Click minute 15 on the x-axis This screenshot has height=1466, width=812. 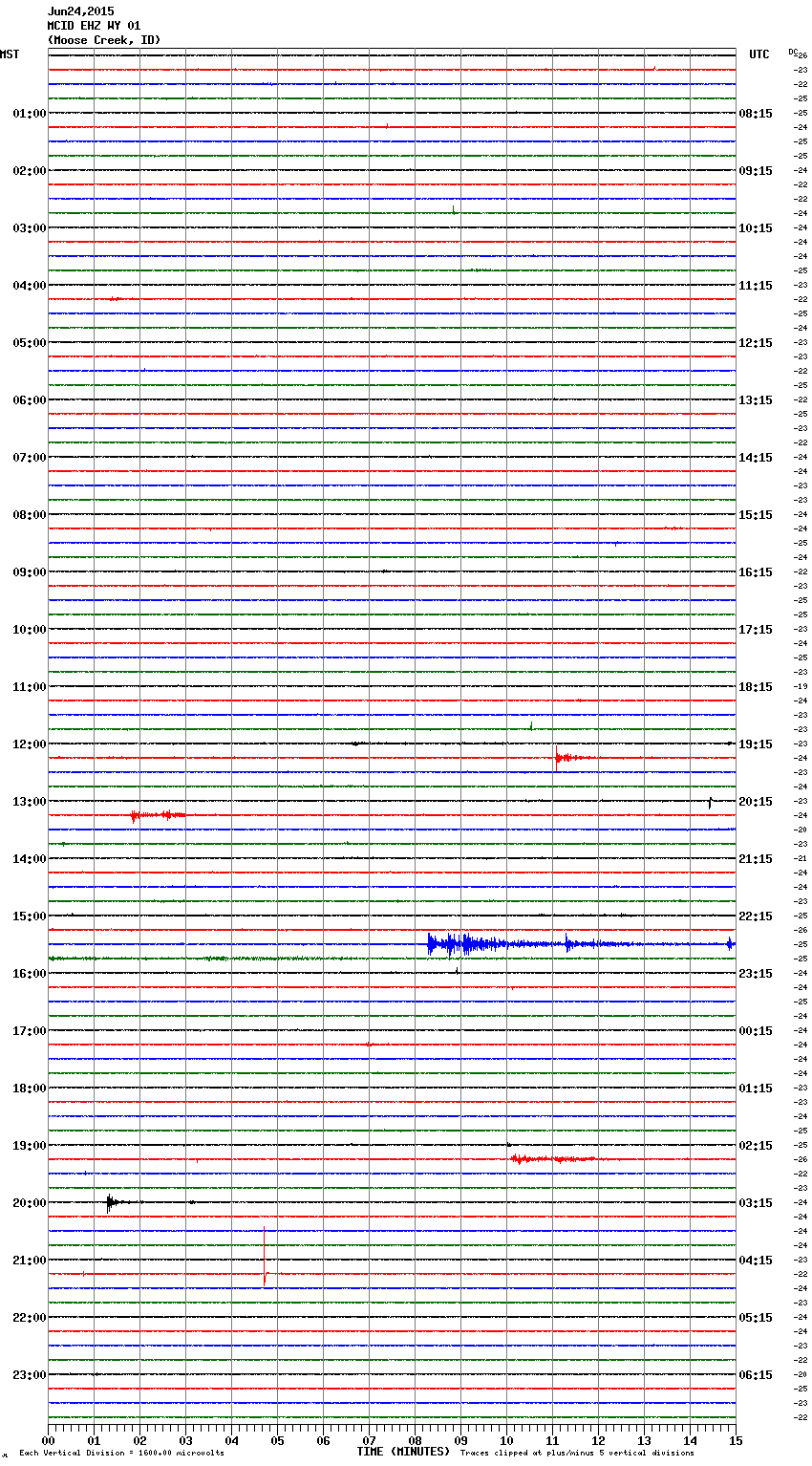point(736,1440)
